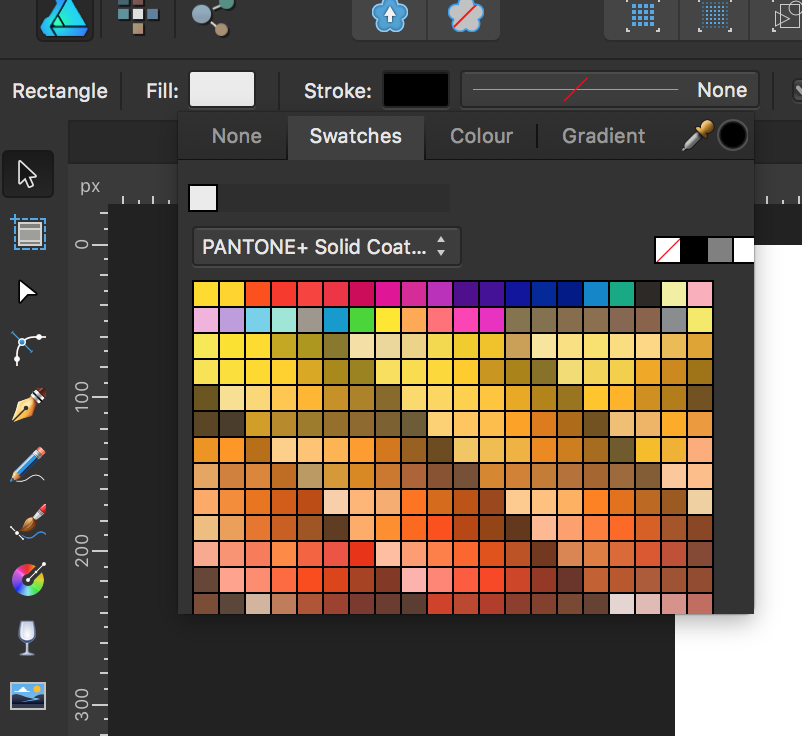Click the px ruler unit label
Screen dimensions: 802x736
tap(90, 186)
